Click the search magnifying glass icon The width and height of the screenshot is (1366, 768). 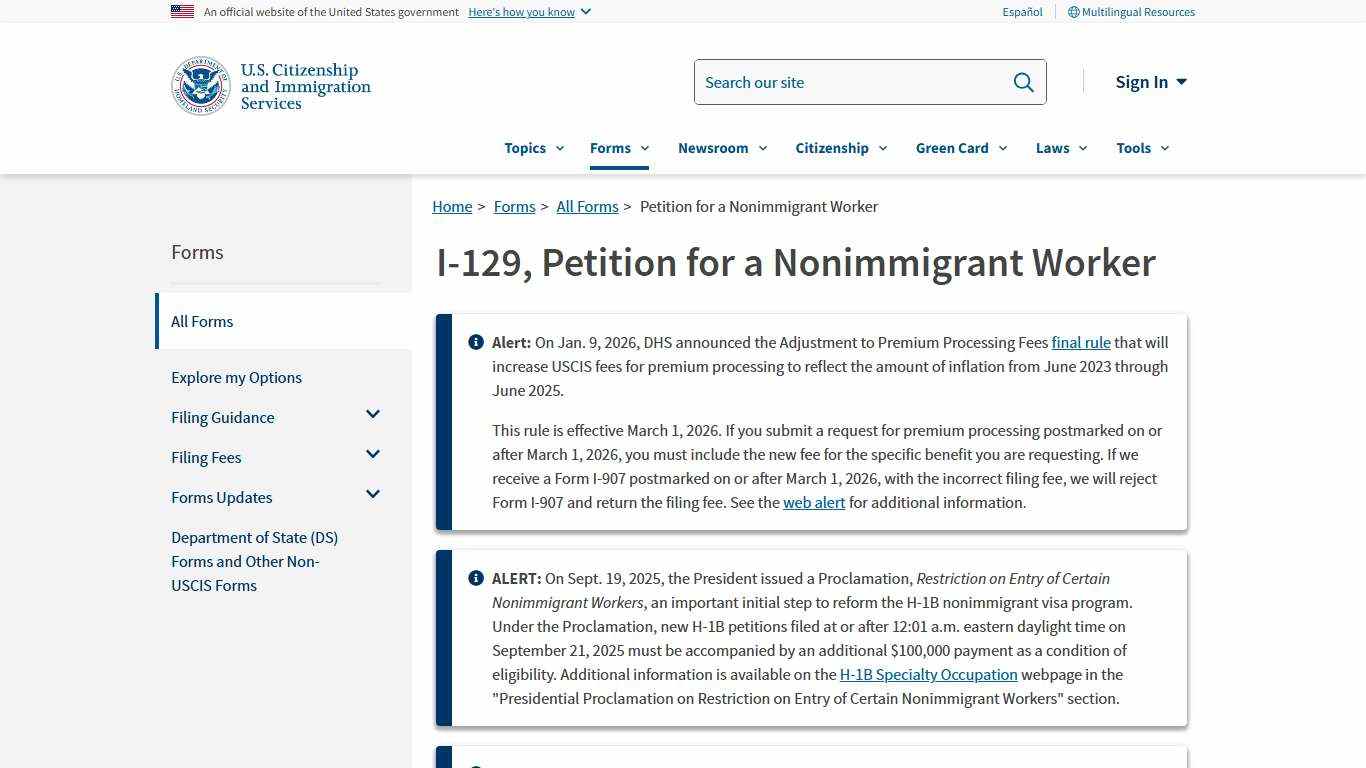pyautogui.click(x=1022, y=82)
